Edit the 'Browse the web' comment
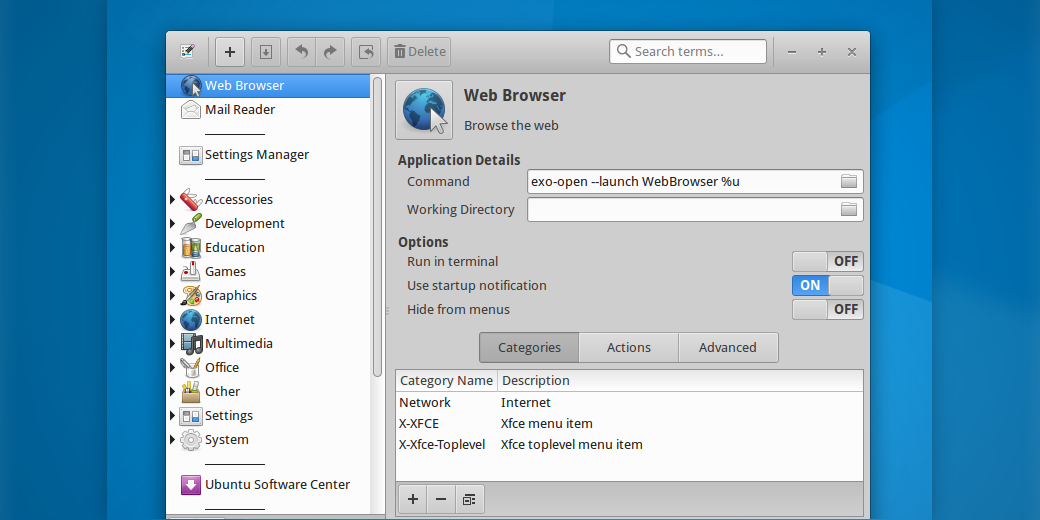This screenshot has height=520, width=1040. 511,125
